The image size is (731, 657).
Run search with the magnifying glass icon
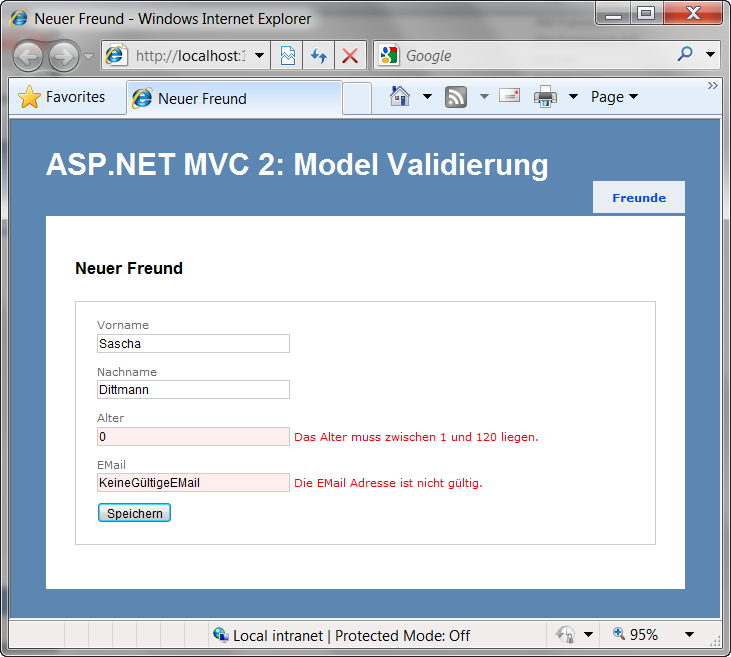(685, 55)
